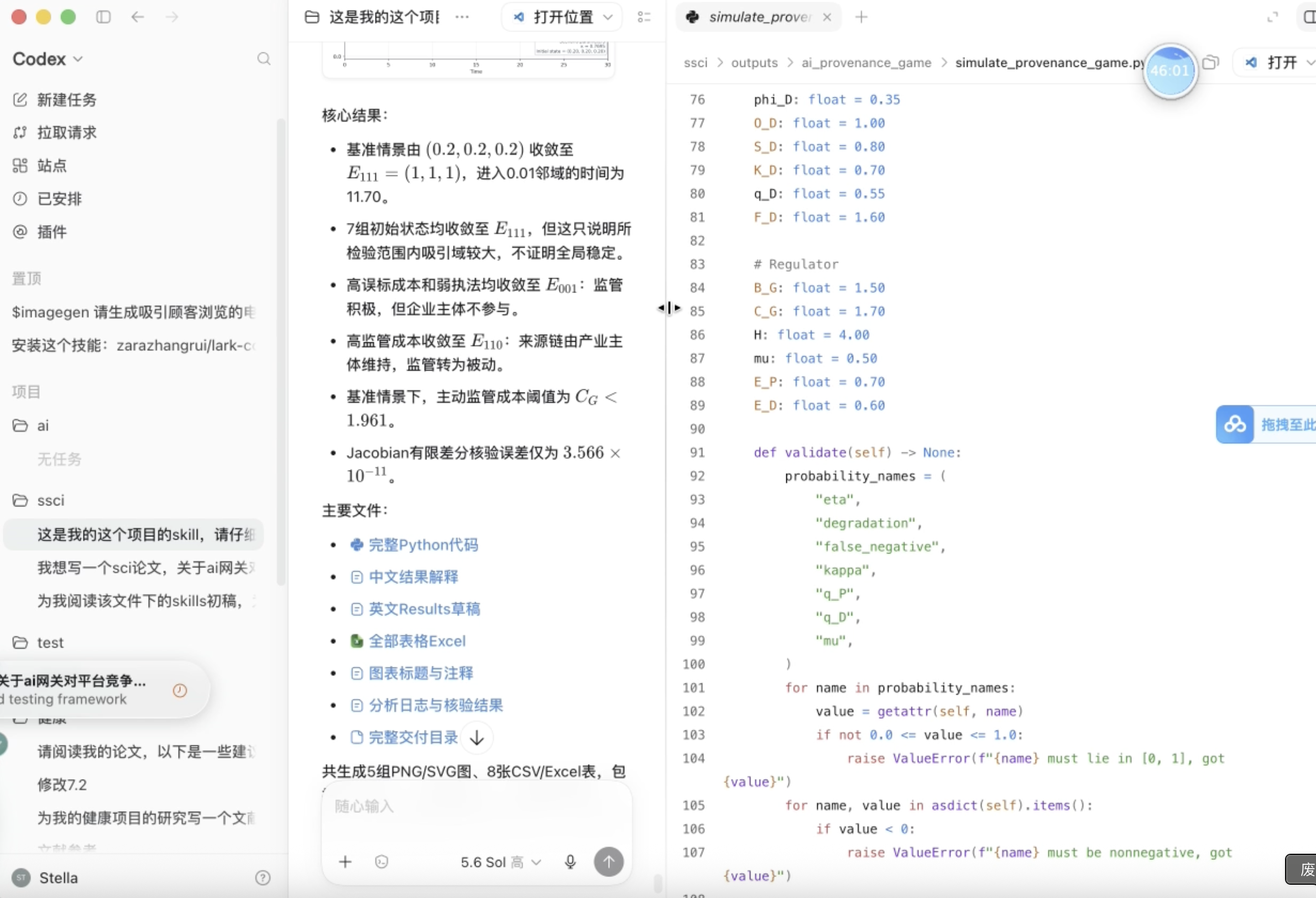This screenshot has height=898, width=1316.
Task: Open 已安排 scheduled items
Action: coord(47,199)
